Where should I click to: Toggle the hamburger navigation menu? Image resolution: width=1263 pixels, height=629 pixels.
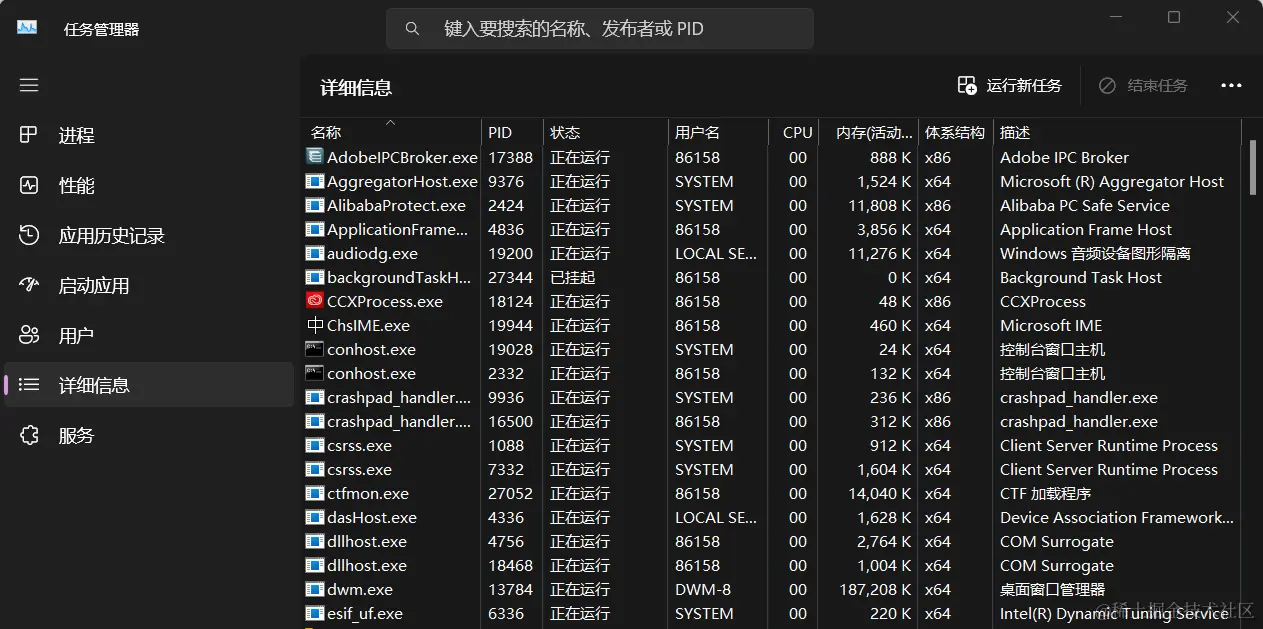coord(29,85)
